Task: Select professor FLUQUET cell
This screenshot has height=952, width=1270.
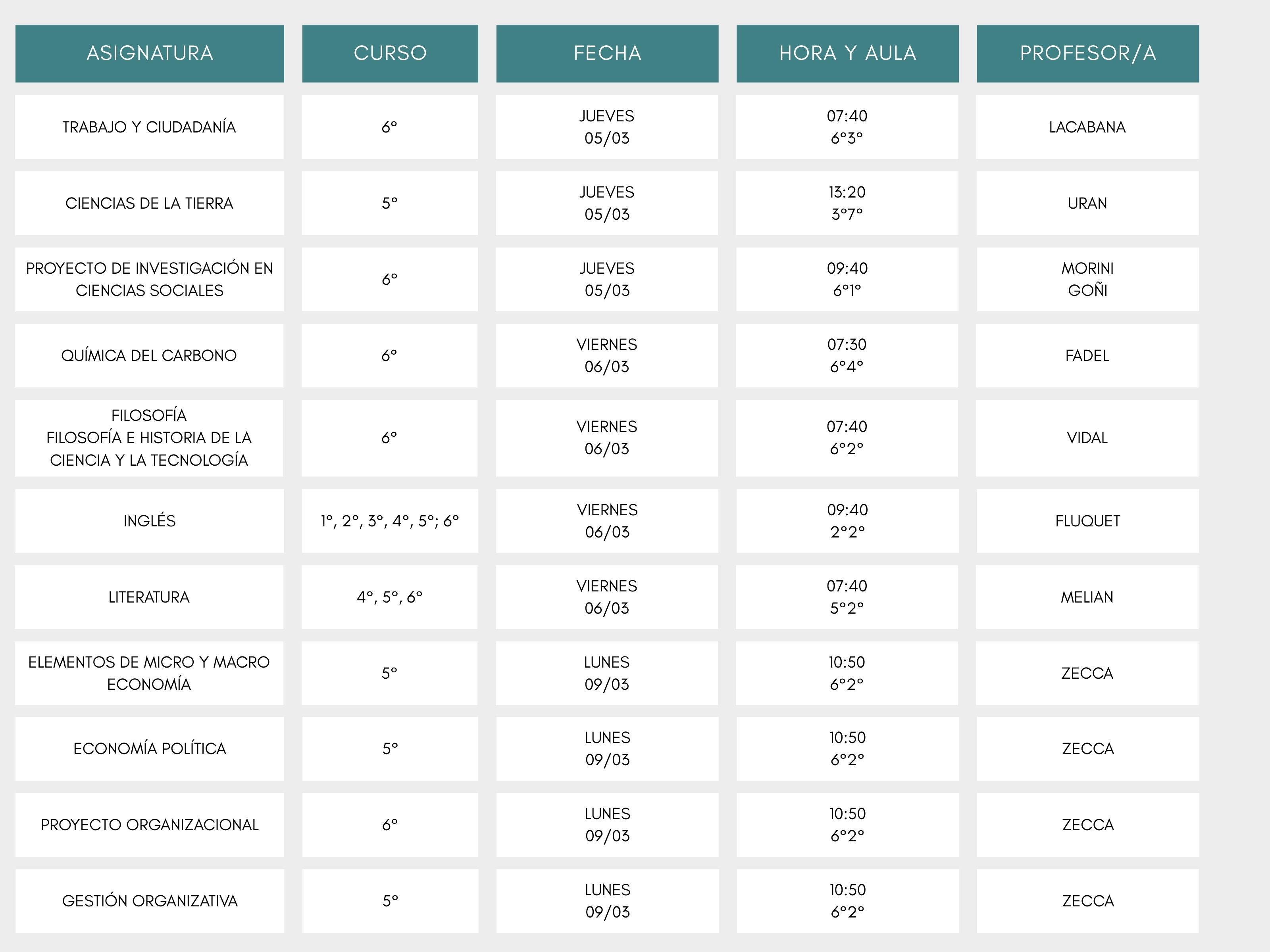Action: pos(1087,520)
